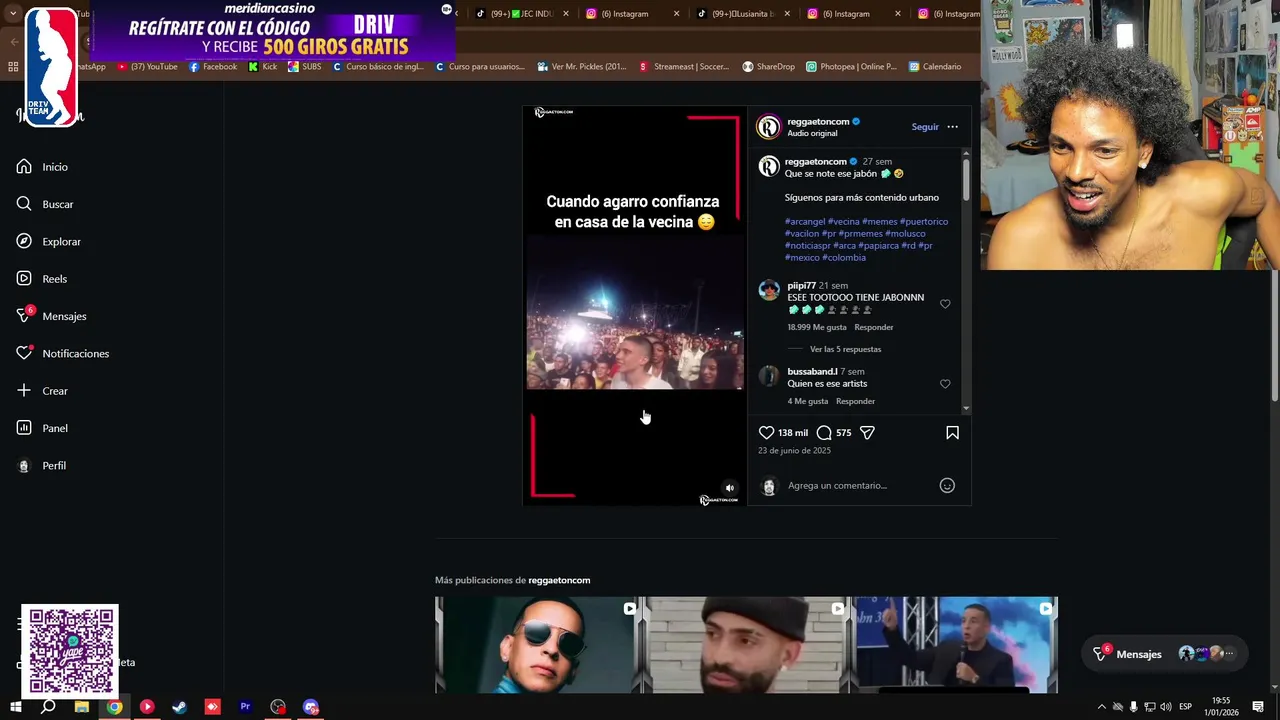Open likes list 138 mil
Screen dimensions: 1280x720
(793, 433)
